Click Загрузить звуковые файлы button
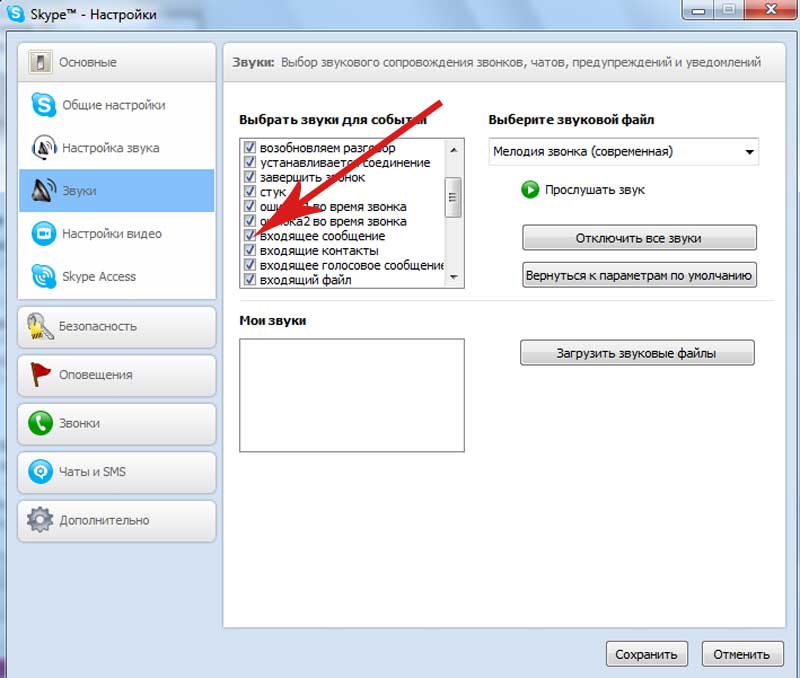This screenshot has width=800, height=678. pyautogui.click(x=637, y=353)
